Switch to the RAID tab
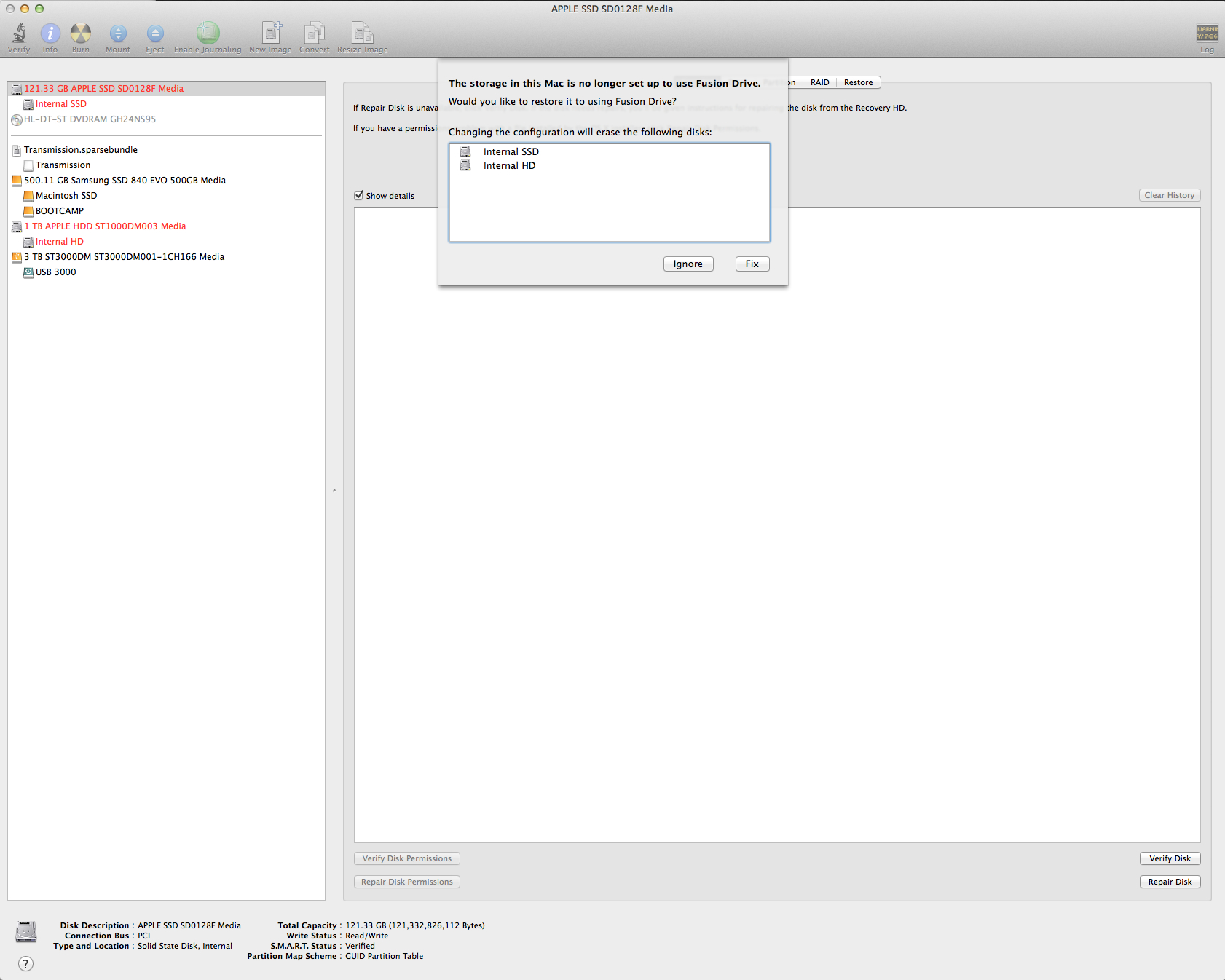This screenshot has width=1225, height=980. tap(820, 82)
